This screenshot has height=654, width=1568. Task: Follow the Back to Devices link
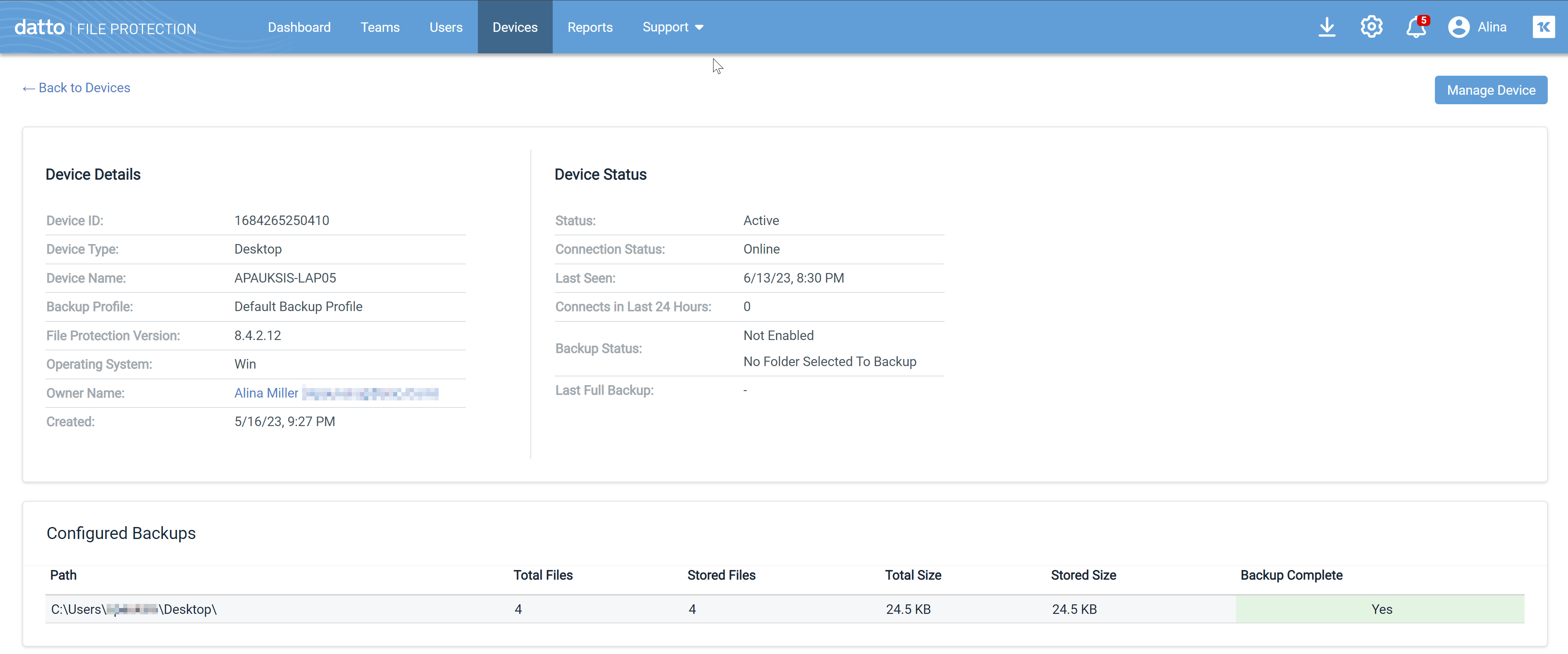pyautogui.click(x=84, y=88)
